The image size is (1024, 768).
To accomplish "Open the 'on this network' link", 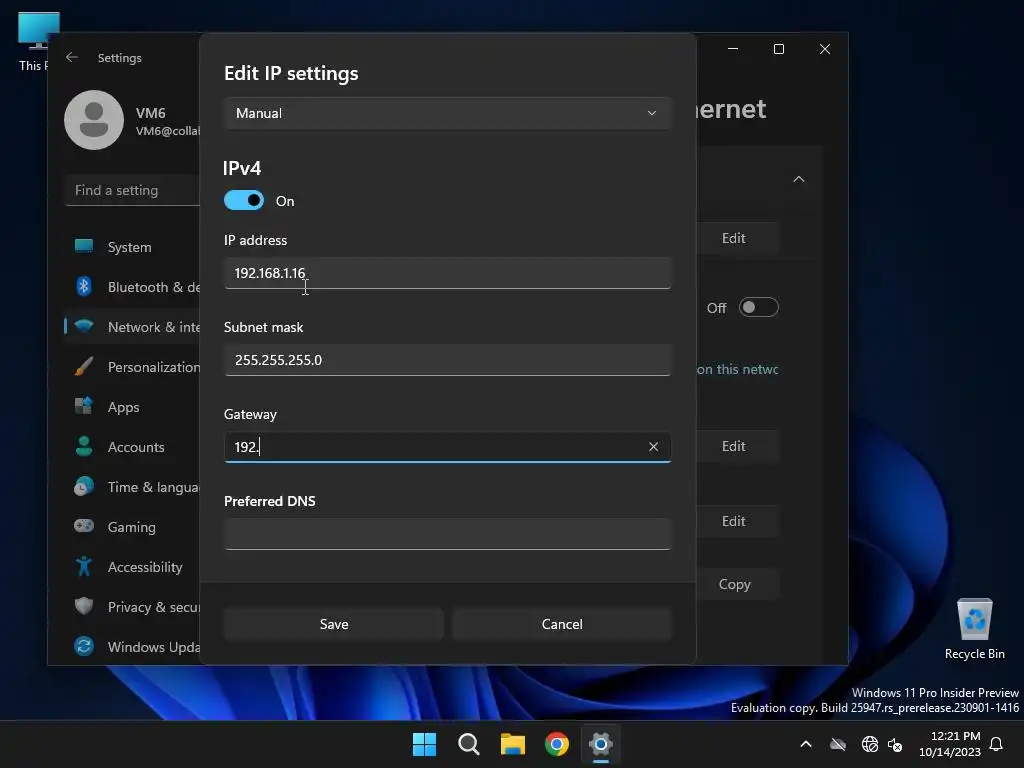I will click(x=737, y=369).
